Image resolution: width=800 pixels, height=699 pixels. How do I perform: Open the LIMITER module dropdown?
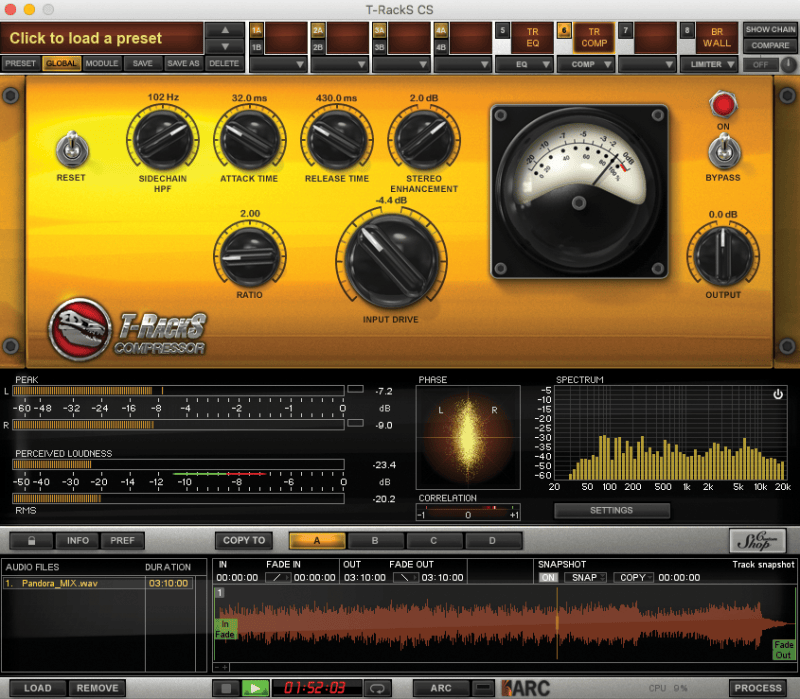[709, 64]
